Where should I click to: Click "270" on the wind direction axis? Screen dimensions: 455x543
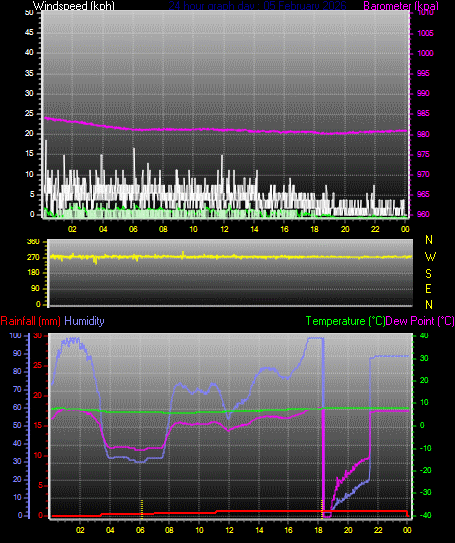click(x=33, y=258)
